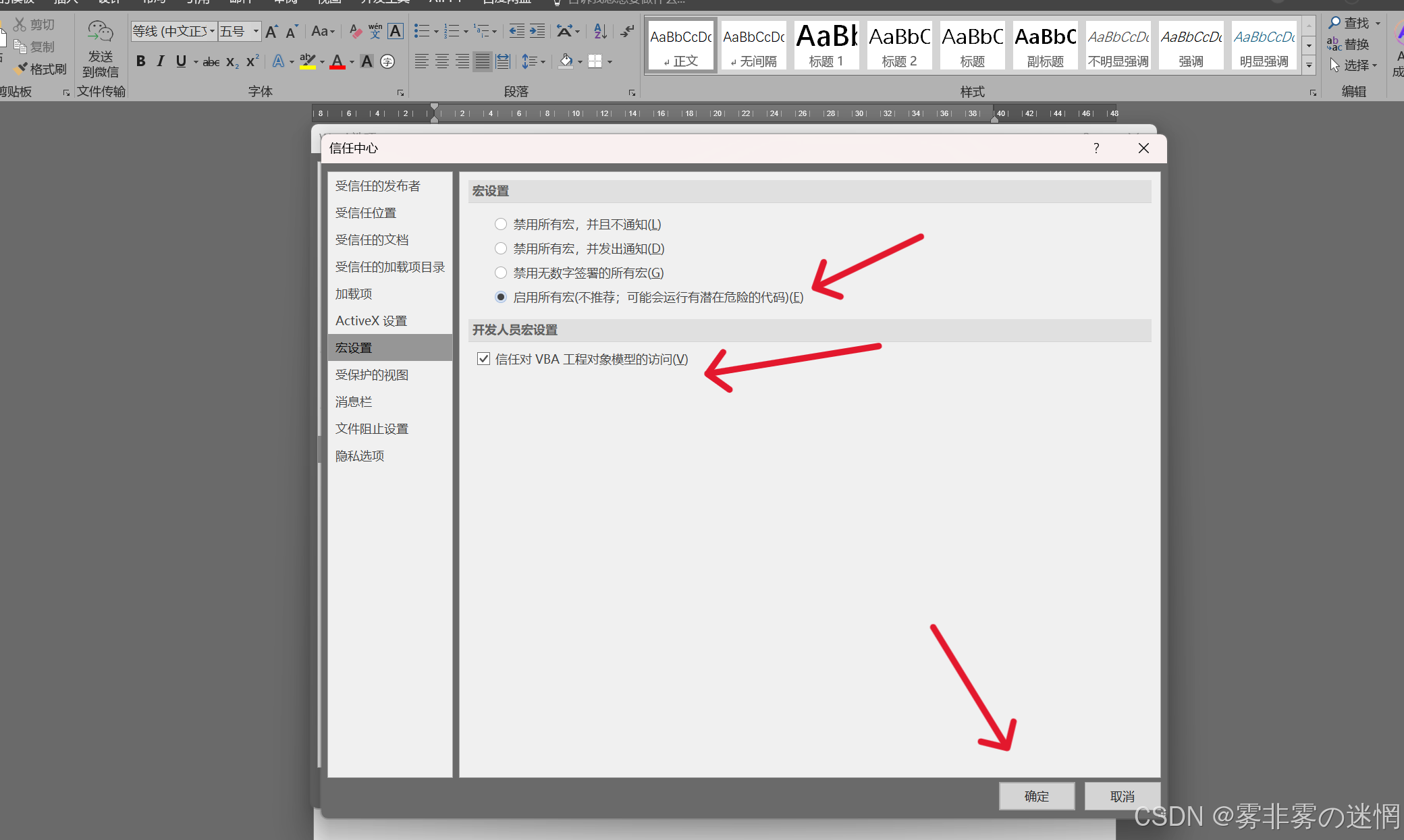
Task: Click the 确定 button
Action: pos(1036,796)
